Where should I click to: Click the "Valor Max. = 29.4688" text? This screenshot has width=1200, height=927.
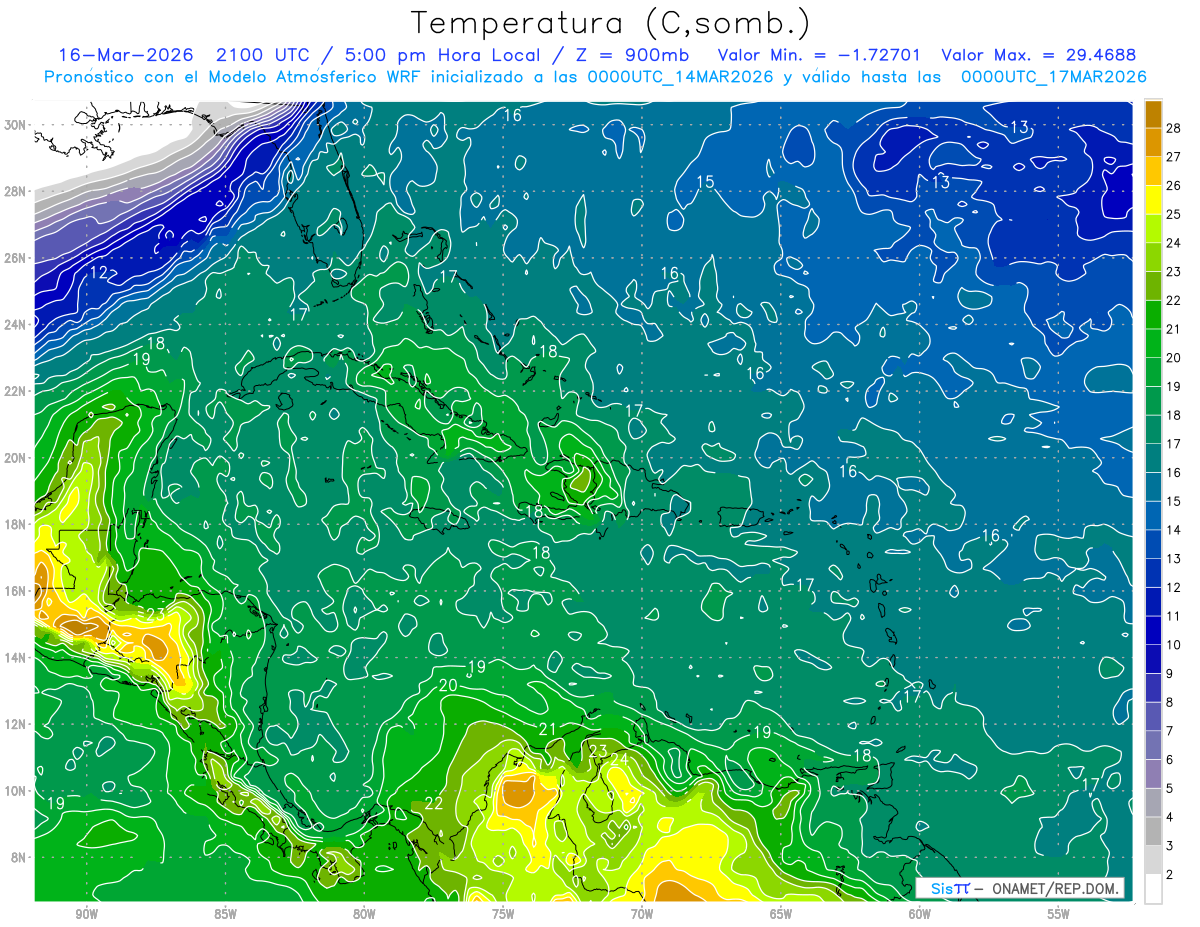pyautogui.click(x=1039, y=55)
